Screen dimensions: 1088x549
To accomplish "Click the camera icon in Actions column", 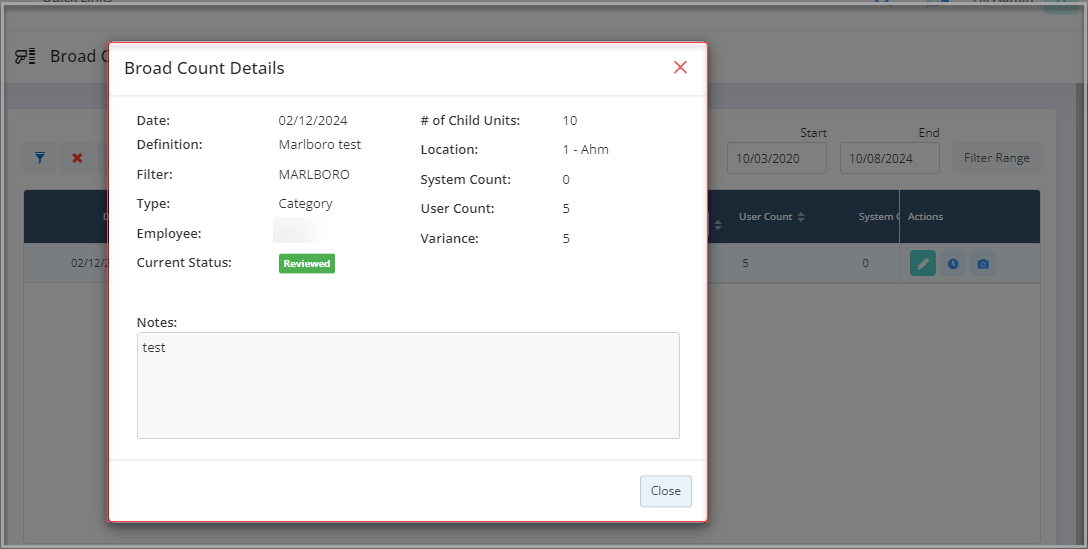I will 983,264.
